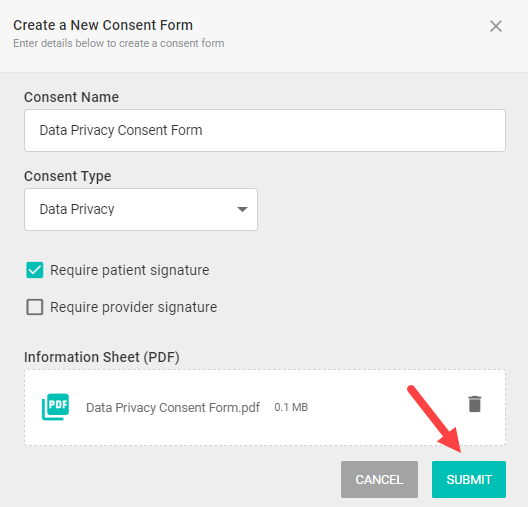Click the teal PDF file icon
The width and height of the screenshot is (528, 507).
(55, 407)
